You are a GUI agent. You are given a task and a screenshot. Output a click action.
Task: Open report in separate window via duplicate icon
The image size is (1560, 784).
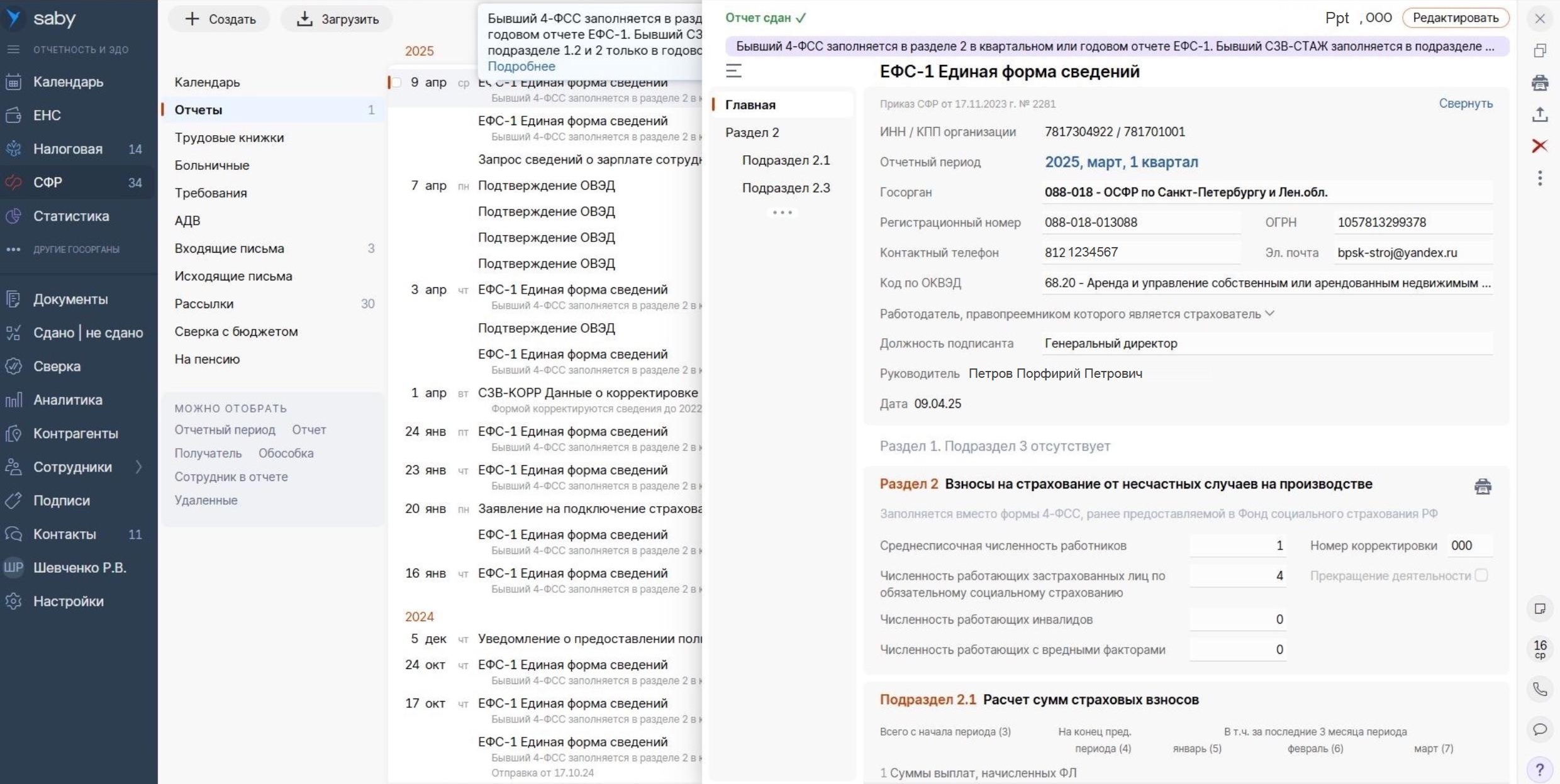pos(1540,48)
